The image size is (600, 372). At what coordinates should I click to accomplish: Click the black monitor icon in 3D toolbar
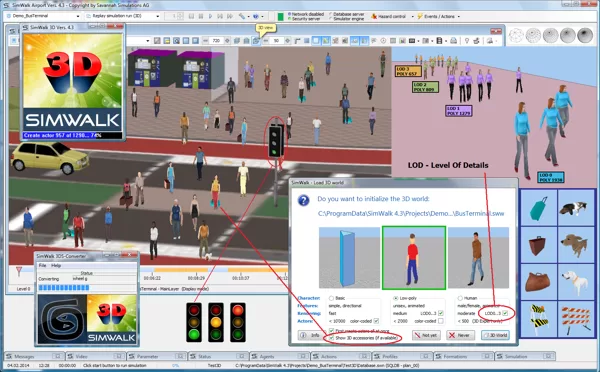pyautogui.click(x=412, y=41)
